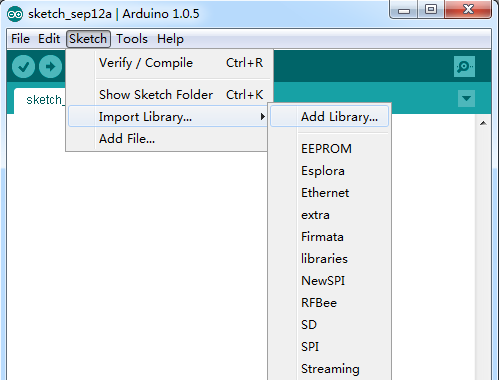Click the Arduino logo in title bar
This screenshot has width=500, height=381.
click(x=15, y=14)
